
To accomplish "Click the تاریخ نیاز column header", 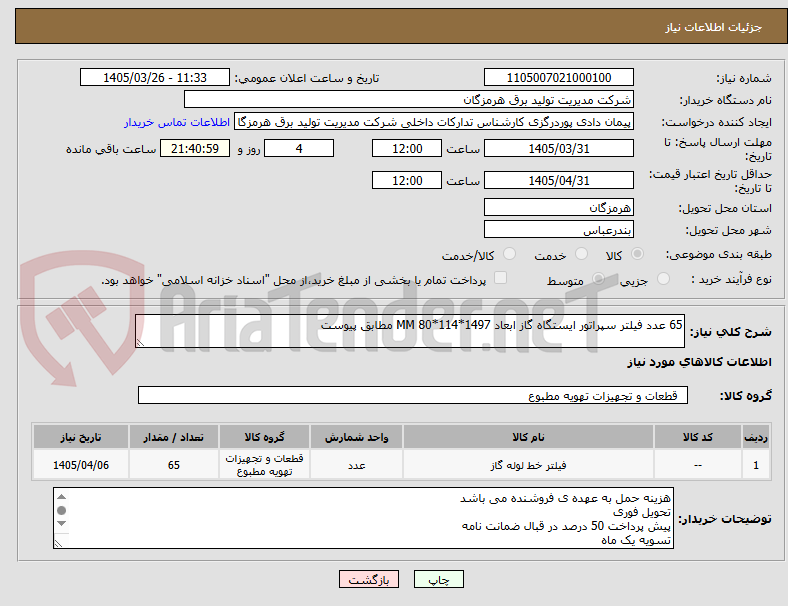I will coord(81,437).
